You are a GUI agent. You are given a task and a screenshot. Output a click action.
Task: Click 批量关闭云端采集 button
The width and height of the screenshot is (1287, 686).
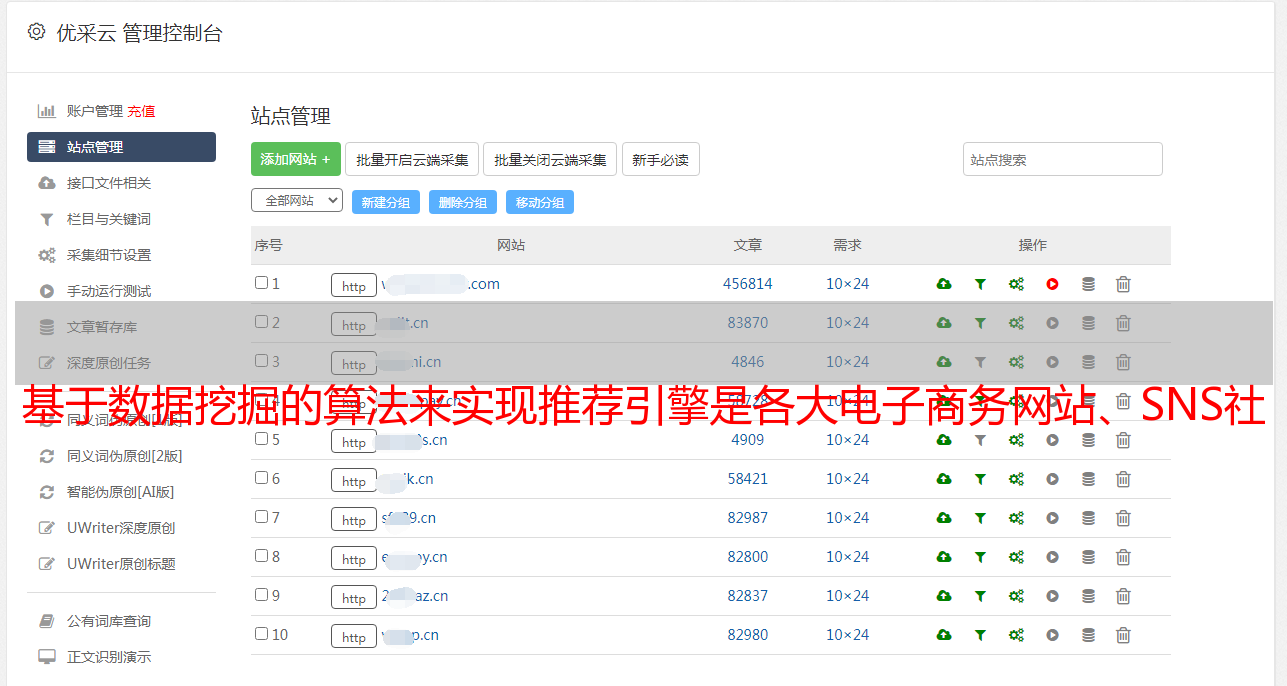coord(550,159)
